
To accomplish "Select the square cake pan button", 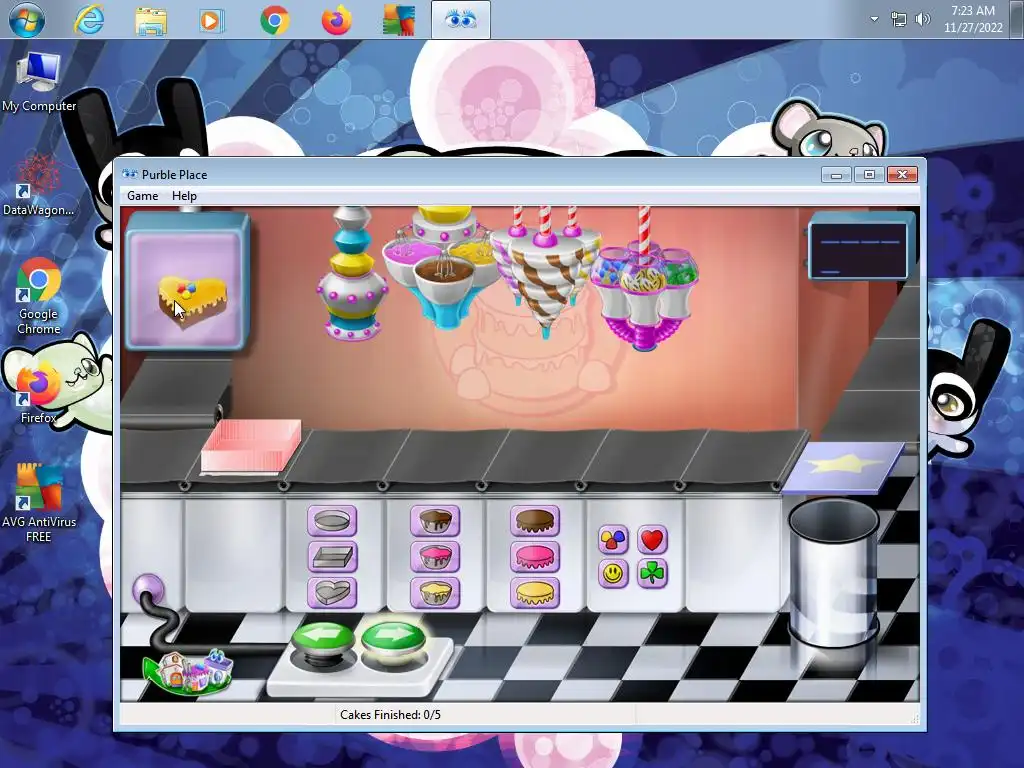I will [332, 557].
